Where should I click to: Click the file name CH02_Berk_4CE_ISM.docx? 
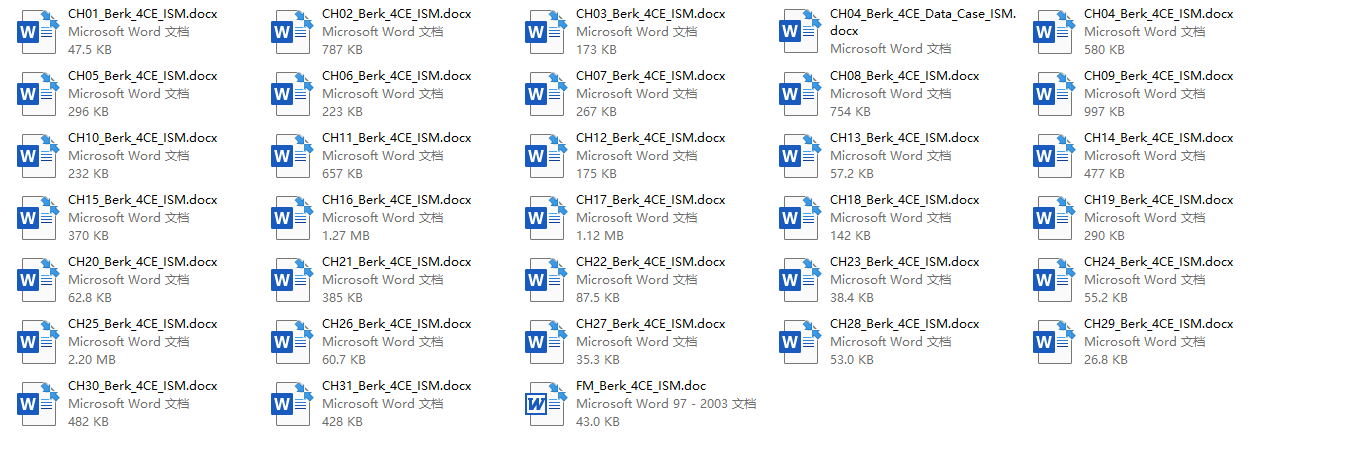click(x=397, y=14)
